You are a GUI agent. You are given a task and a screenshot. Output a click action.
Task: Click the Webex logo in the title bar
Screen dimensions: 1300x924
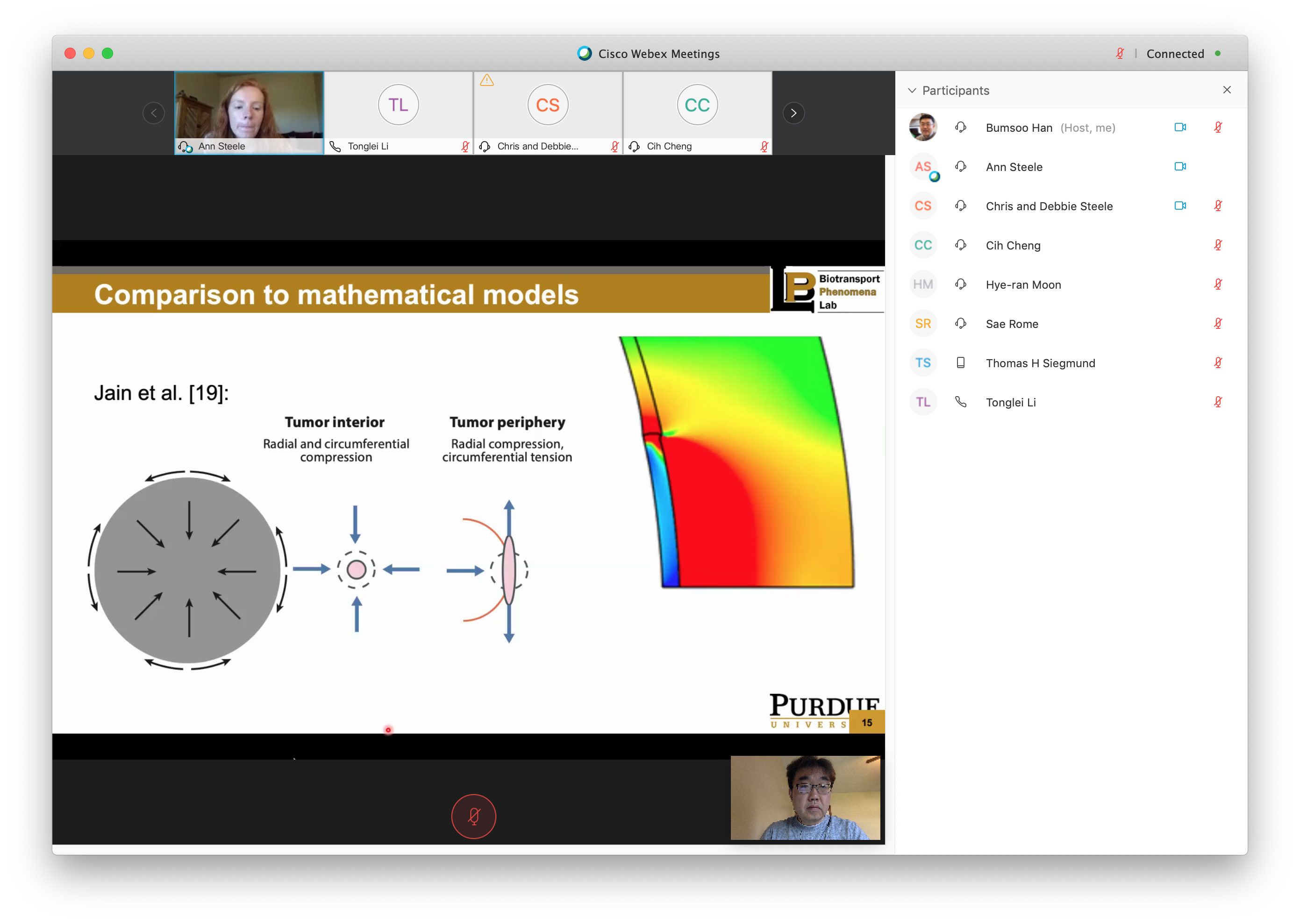point(584,53)
